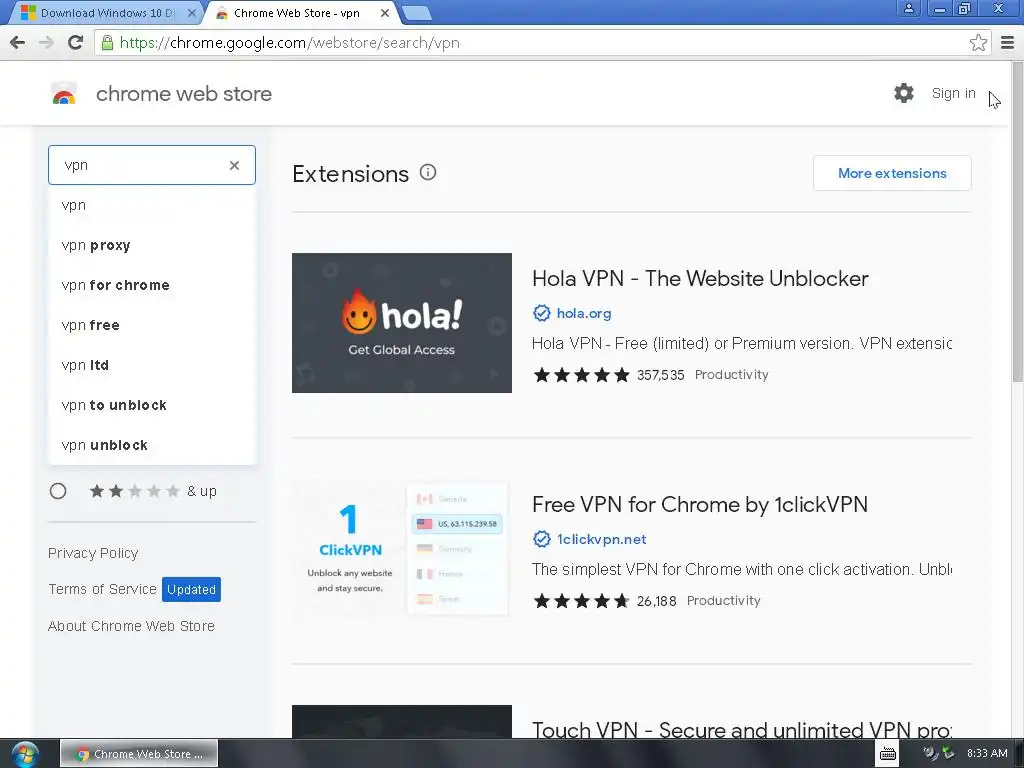The width and height of the screenshot is (1024, 768).
Task: Click the 1clickvpn.net verified badge
Action: (541, 539)
